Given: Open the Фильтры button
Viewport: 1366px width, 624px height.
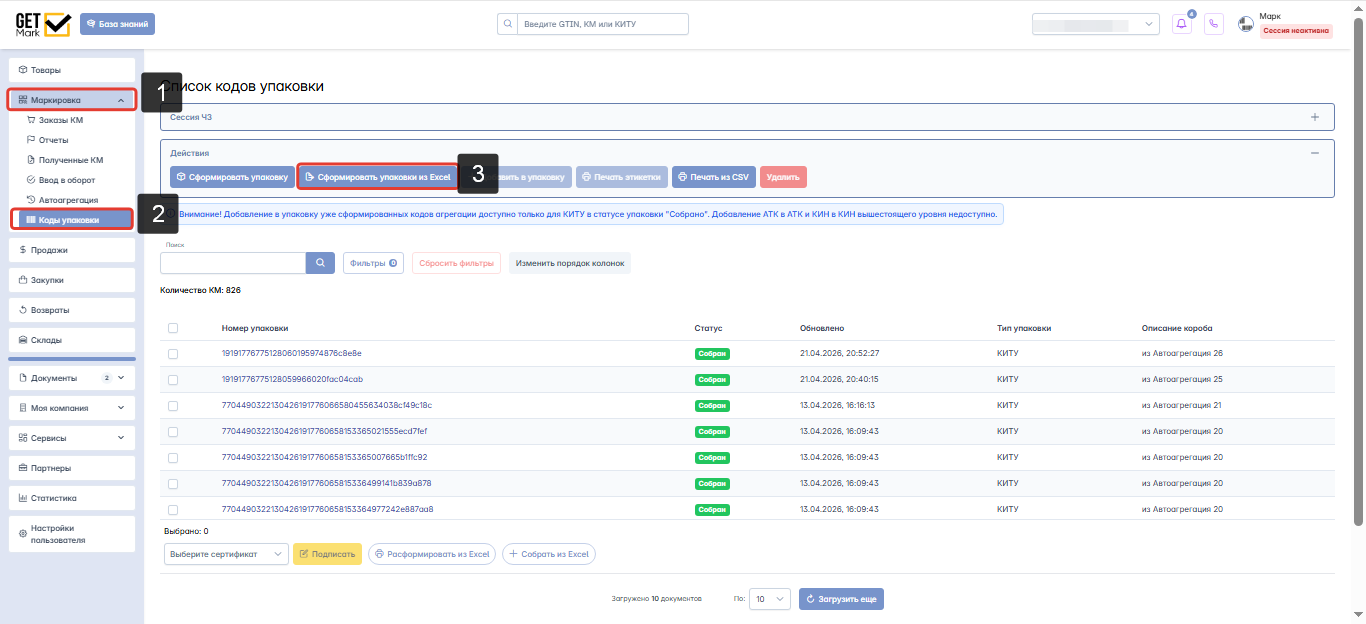Looking at the screenshot, I should tap(373, 263).
